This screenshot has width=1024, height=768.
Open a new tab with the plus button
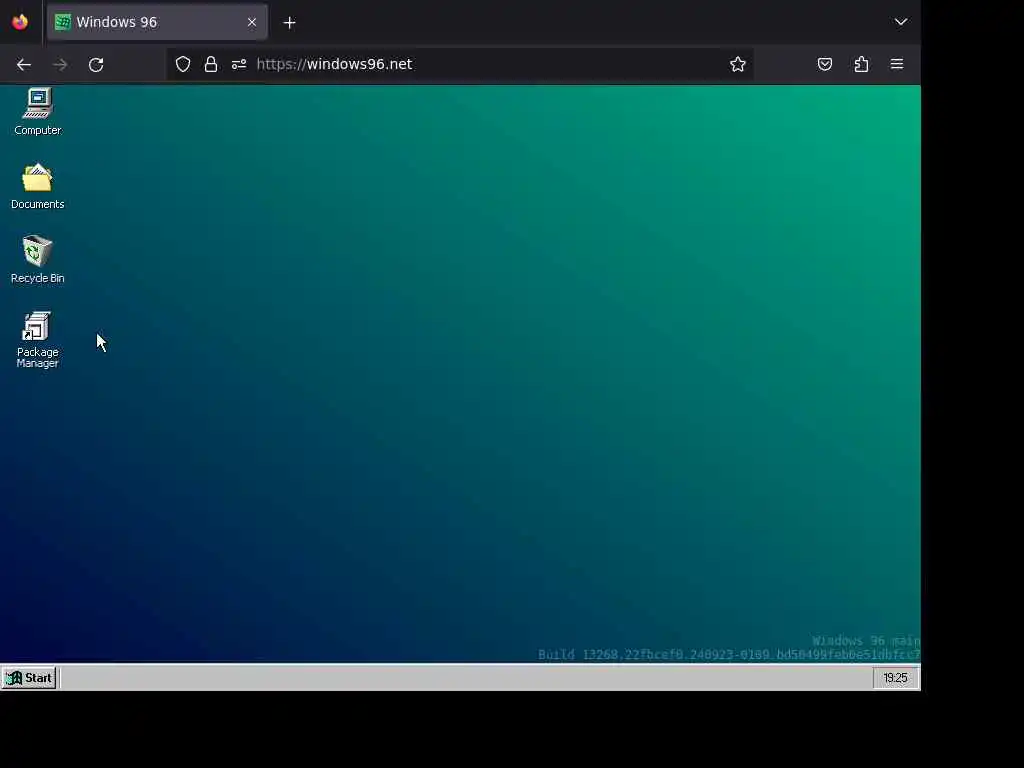pyautogui.click(x=289, y=23)
